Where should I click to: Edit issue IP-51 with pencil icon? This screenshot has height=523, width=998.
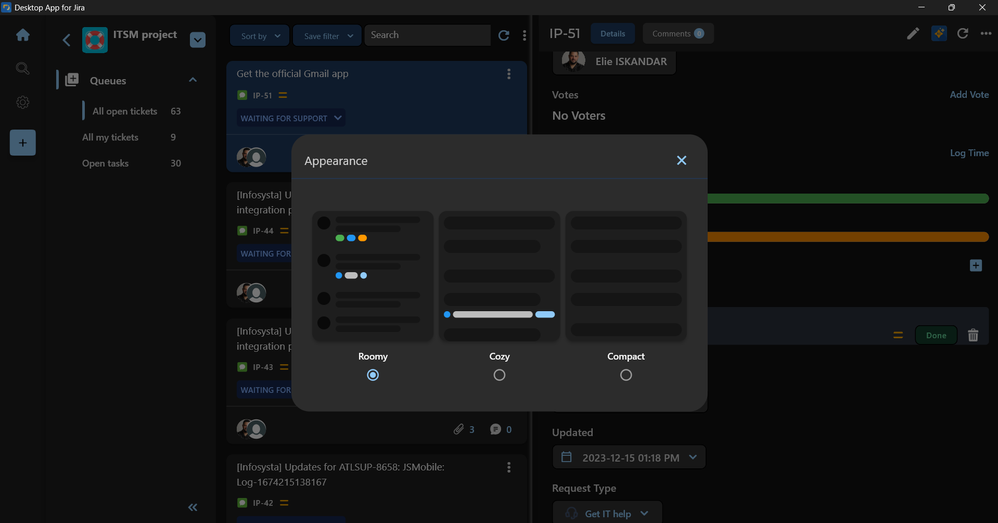(x=913, y=34)
